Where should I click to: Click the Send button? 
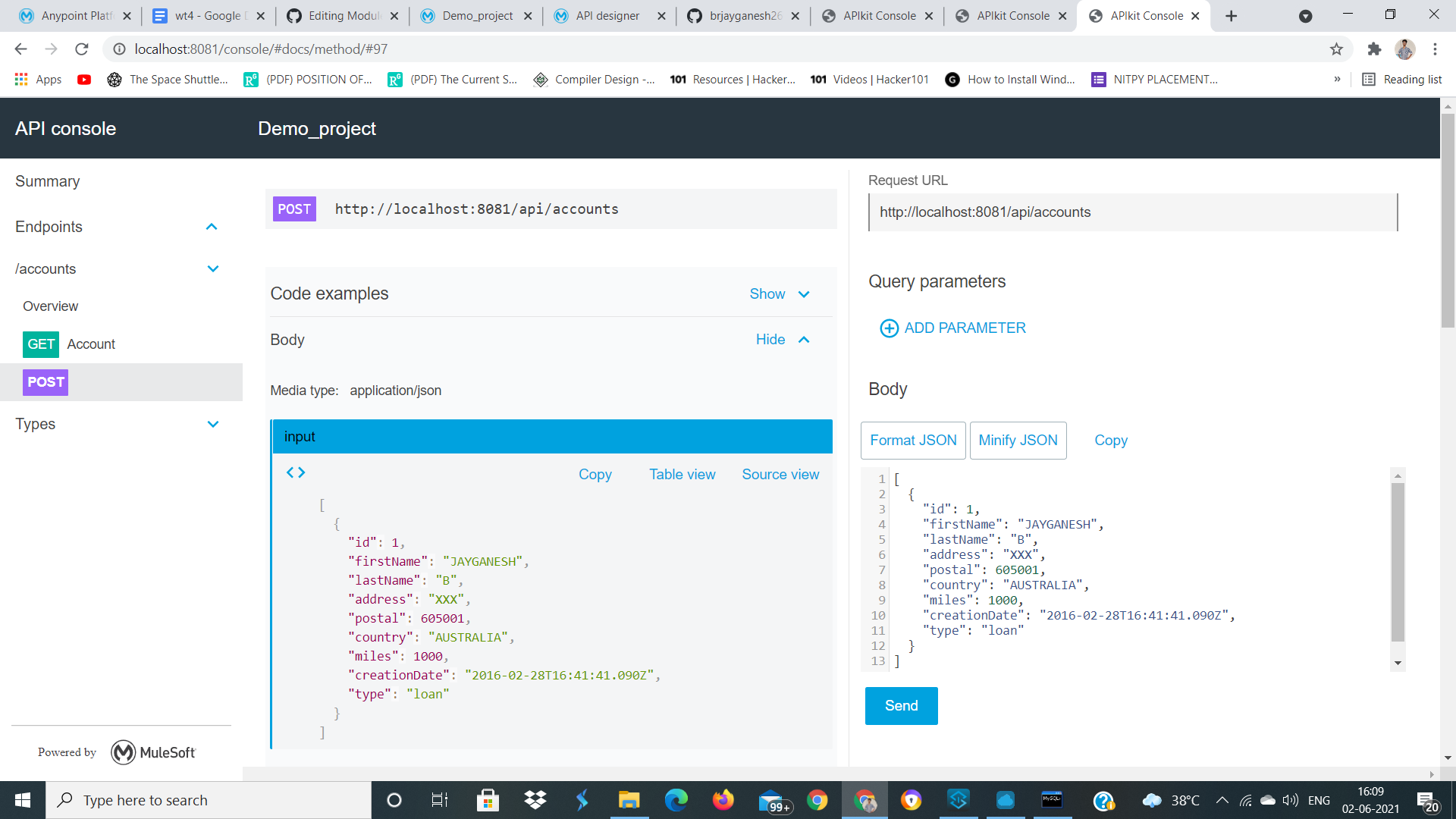pos(901,705)
